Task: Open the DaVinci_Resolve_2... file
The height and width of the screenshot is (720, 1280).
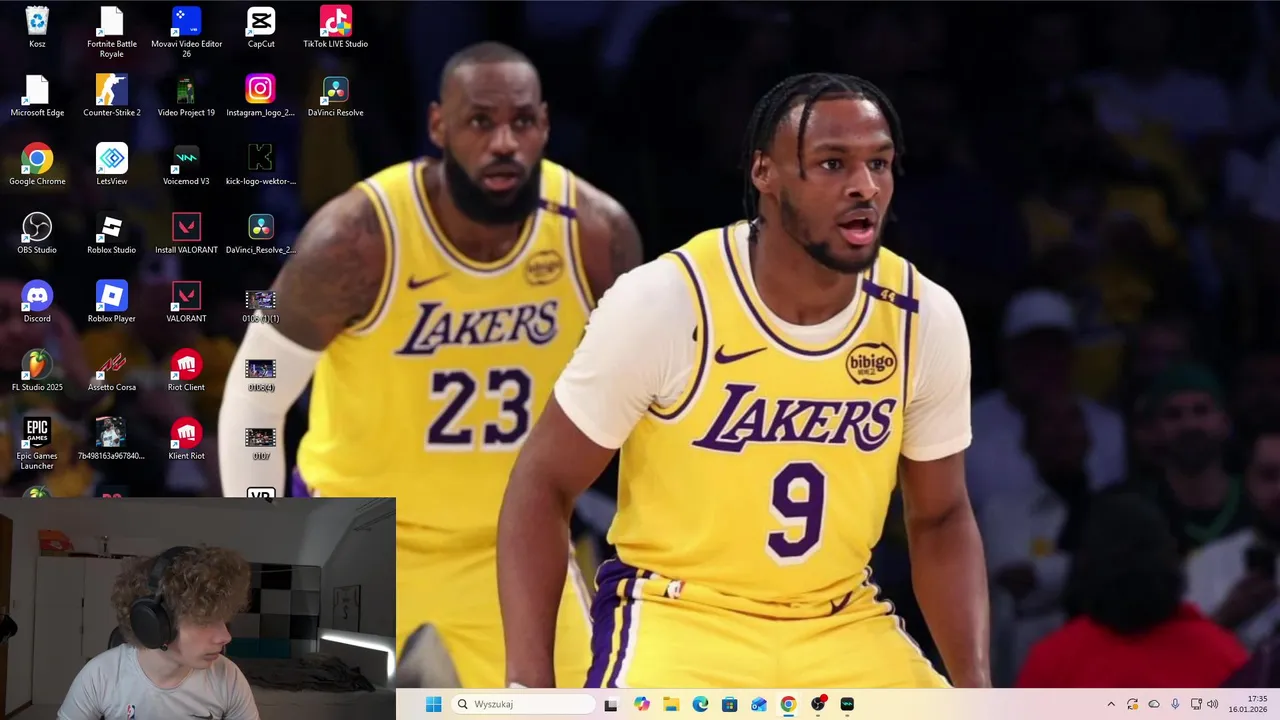Action: [261, 234]
